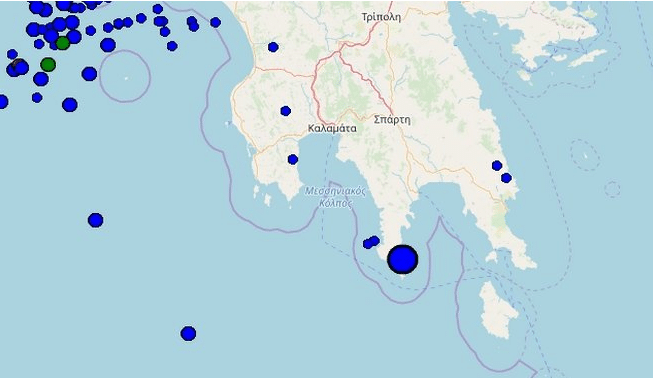653x378 pixels.
Task: Select the upper marker on the eastern coast
Action: [497, 166]
